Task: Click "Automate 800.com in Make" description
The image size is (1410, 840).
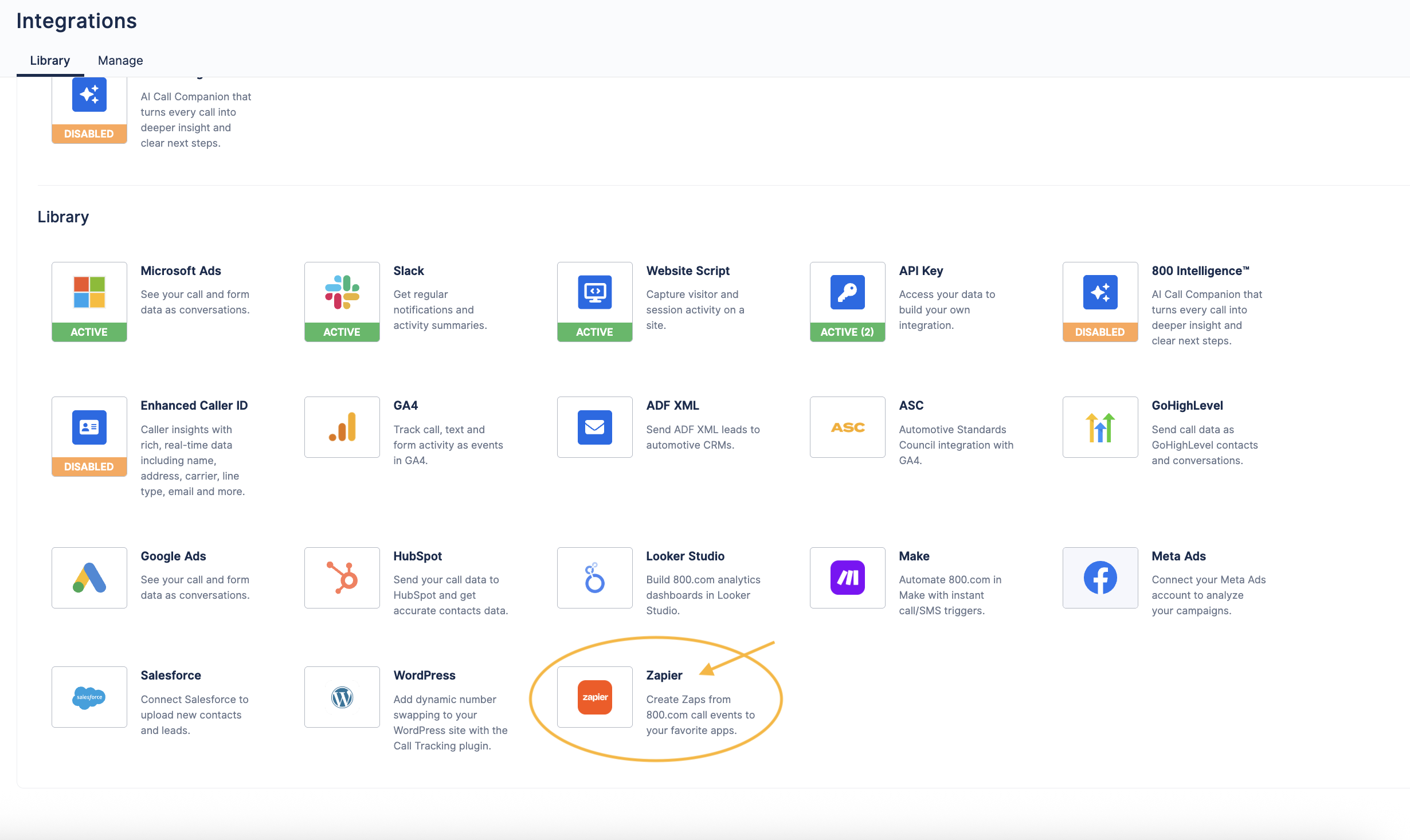Action: (950, 595)
